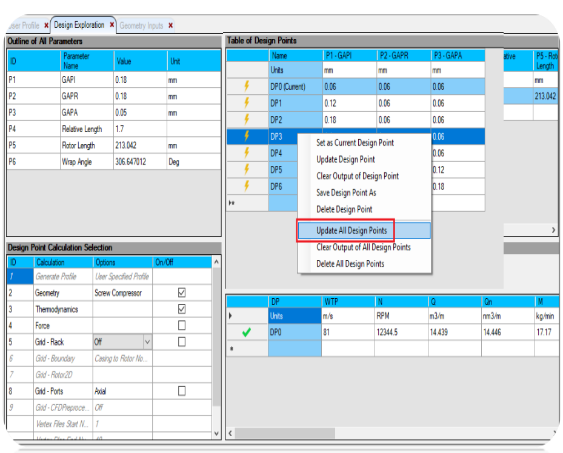Select Delete All Design Points option
Viewport: 563px width, 453px height.
coord(350,264)
